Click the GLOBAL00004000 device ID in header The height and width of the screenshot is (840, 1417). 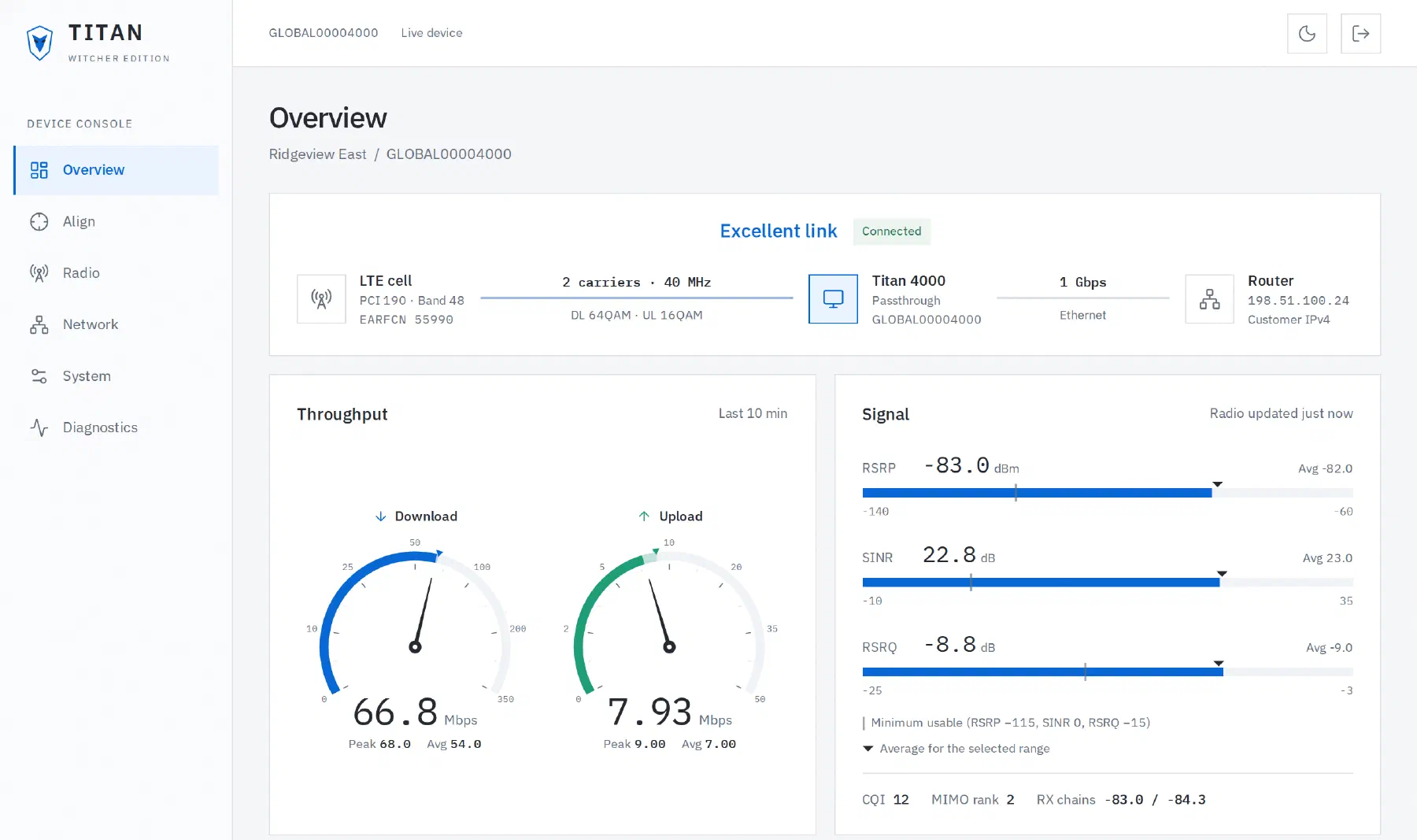pos(324,33)
